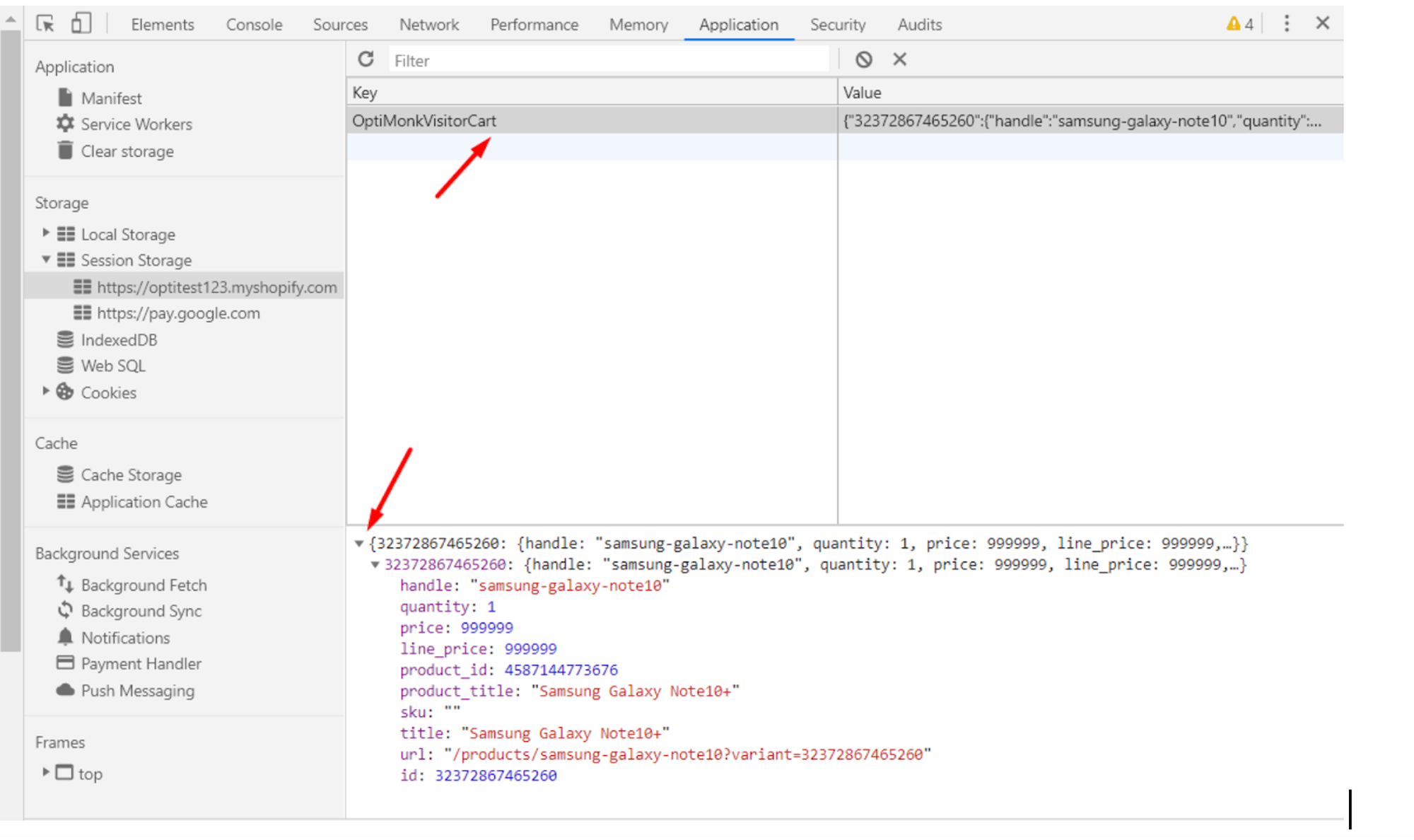
Task: Activate the inspect element picker icon
Action: pyautogui.click(x=45, y=24)
